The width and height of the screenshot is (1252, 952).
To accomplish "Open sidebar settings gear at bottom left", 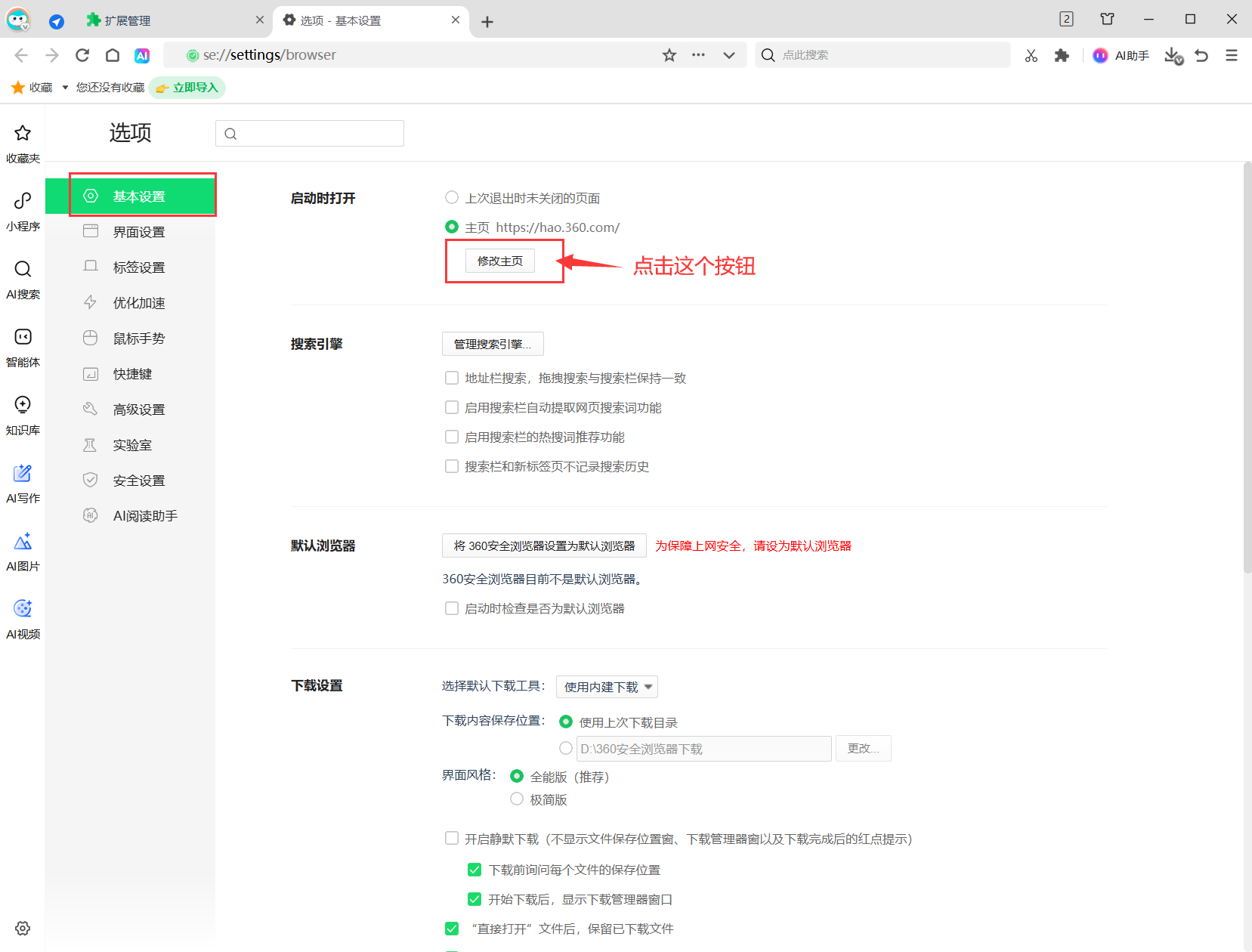I will pos(23,928).
